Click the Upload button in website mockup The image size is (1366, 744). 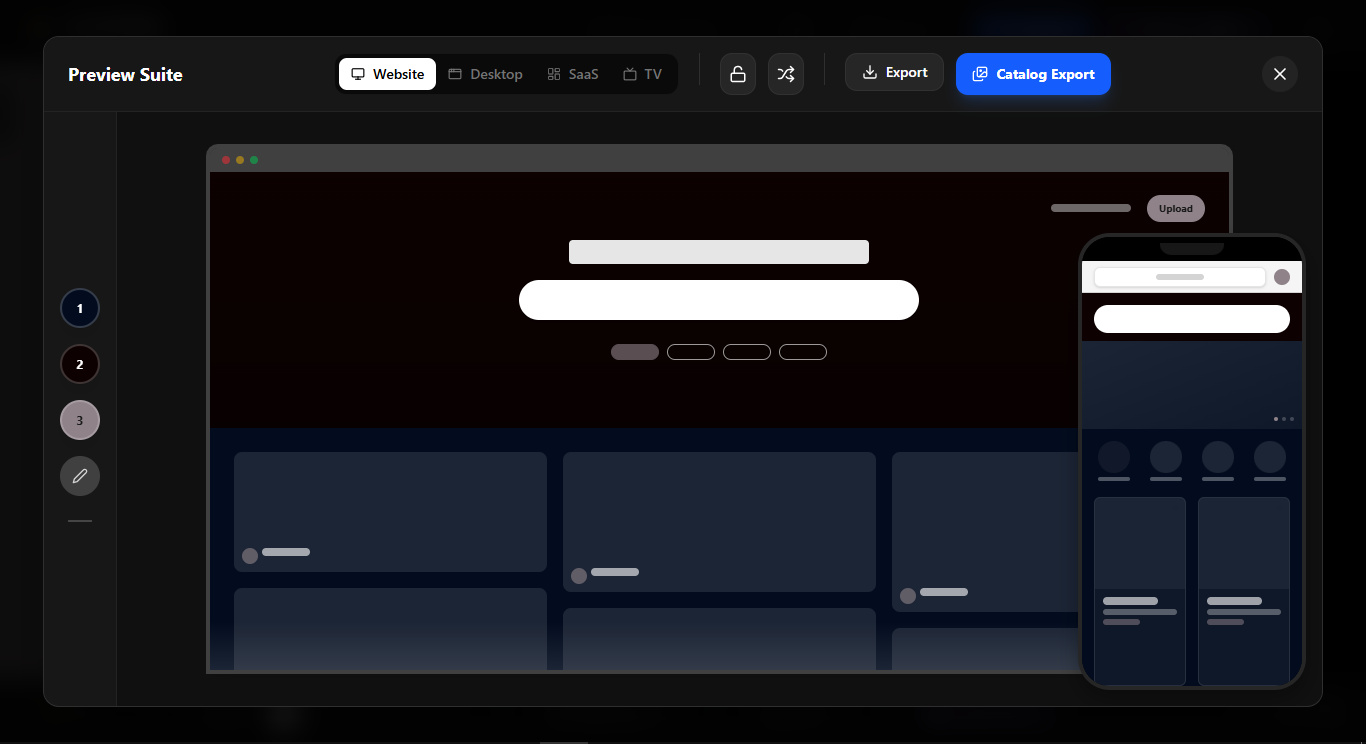pos(1175,209)
